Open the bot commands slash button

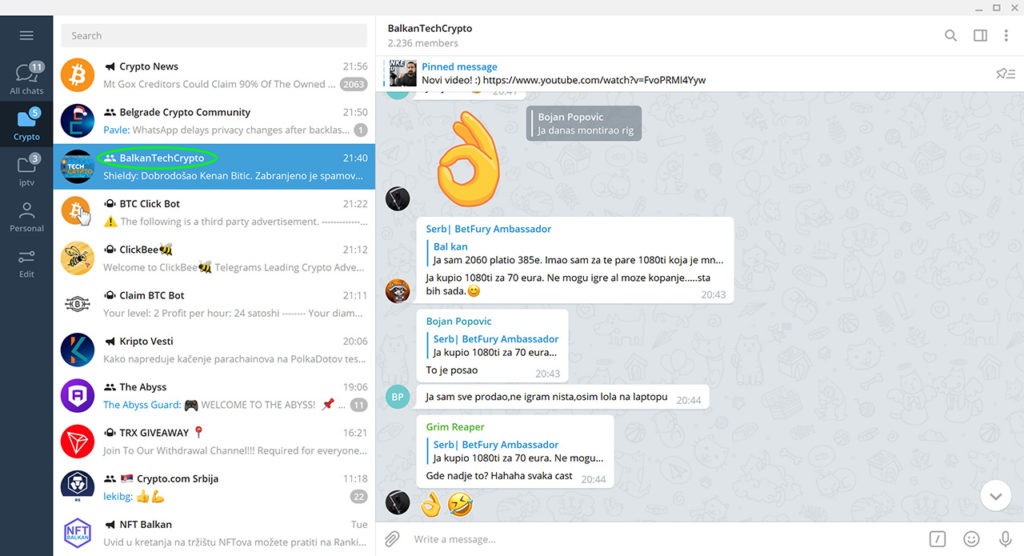pos(937,539)
